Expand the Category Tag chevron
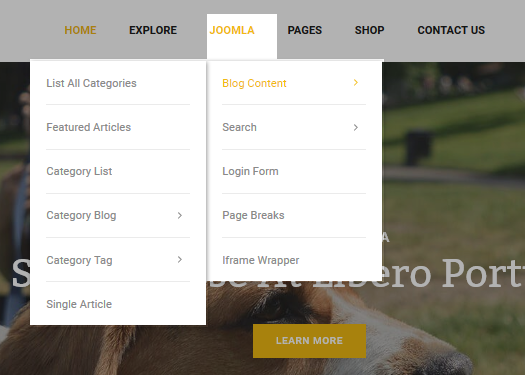525x375 pixels. [x=180, y=259]
